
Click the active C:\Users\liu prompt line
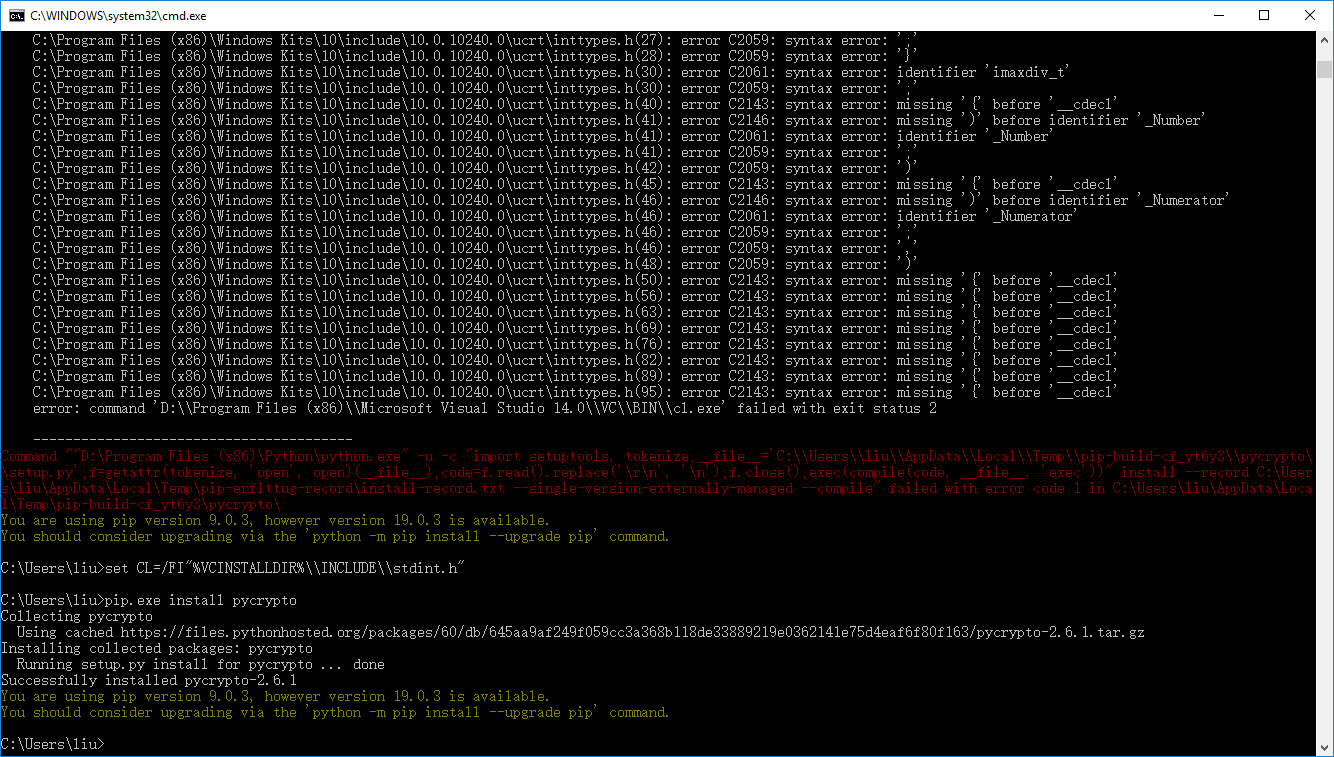pos(55,743)
